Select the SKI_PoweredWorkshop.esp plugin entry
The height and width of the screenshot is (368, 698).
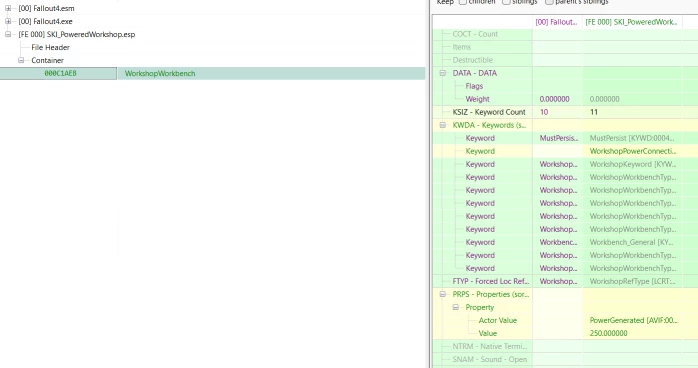pos(77,34)
